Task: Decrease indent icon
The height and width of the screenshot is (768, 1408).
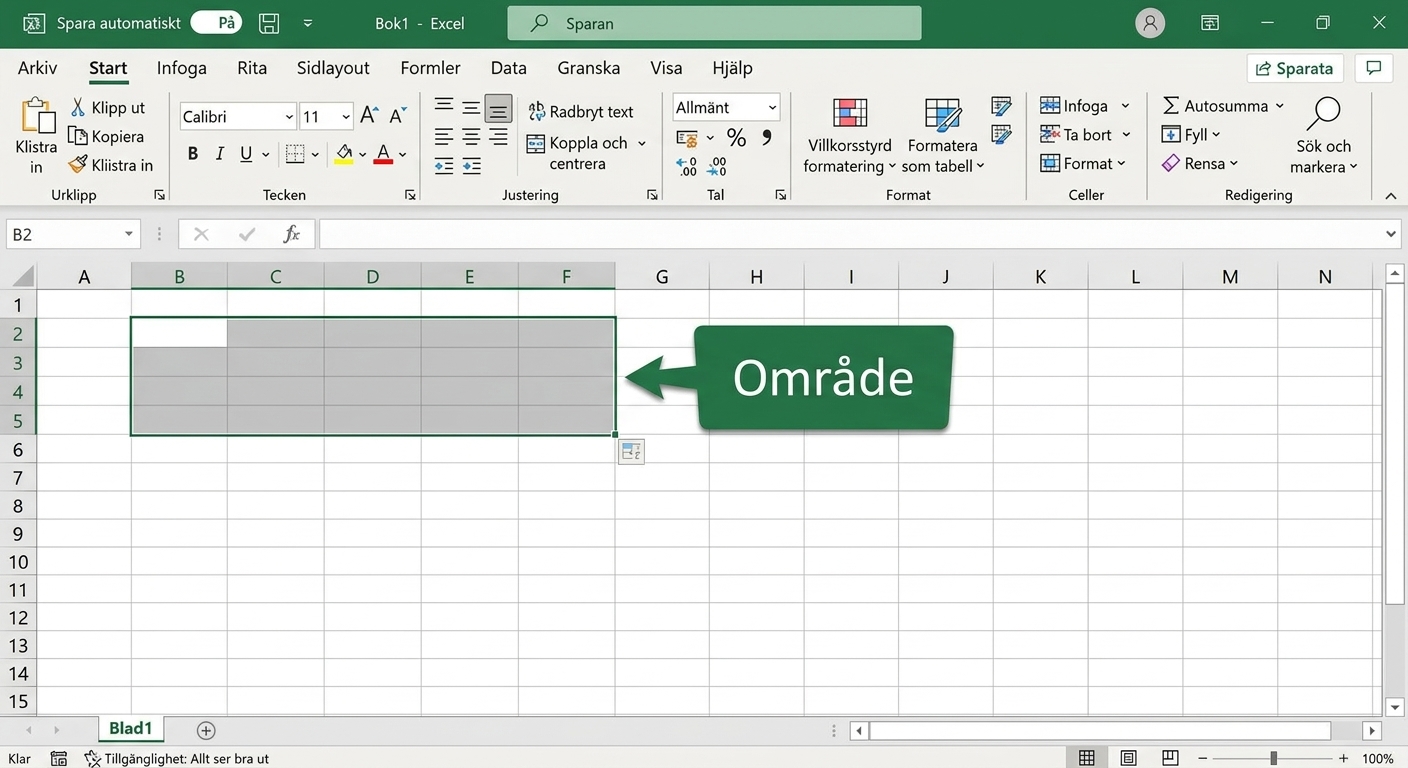Action: [x=444, y=166]
